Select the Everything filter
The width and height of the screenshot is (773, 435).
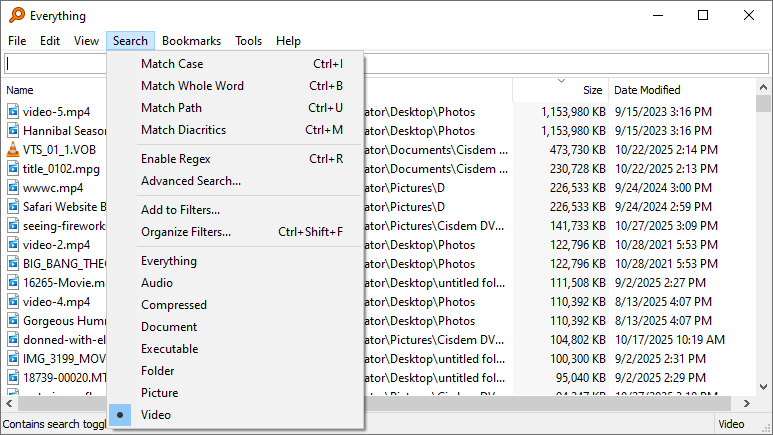click(x=236, y=261)
